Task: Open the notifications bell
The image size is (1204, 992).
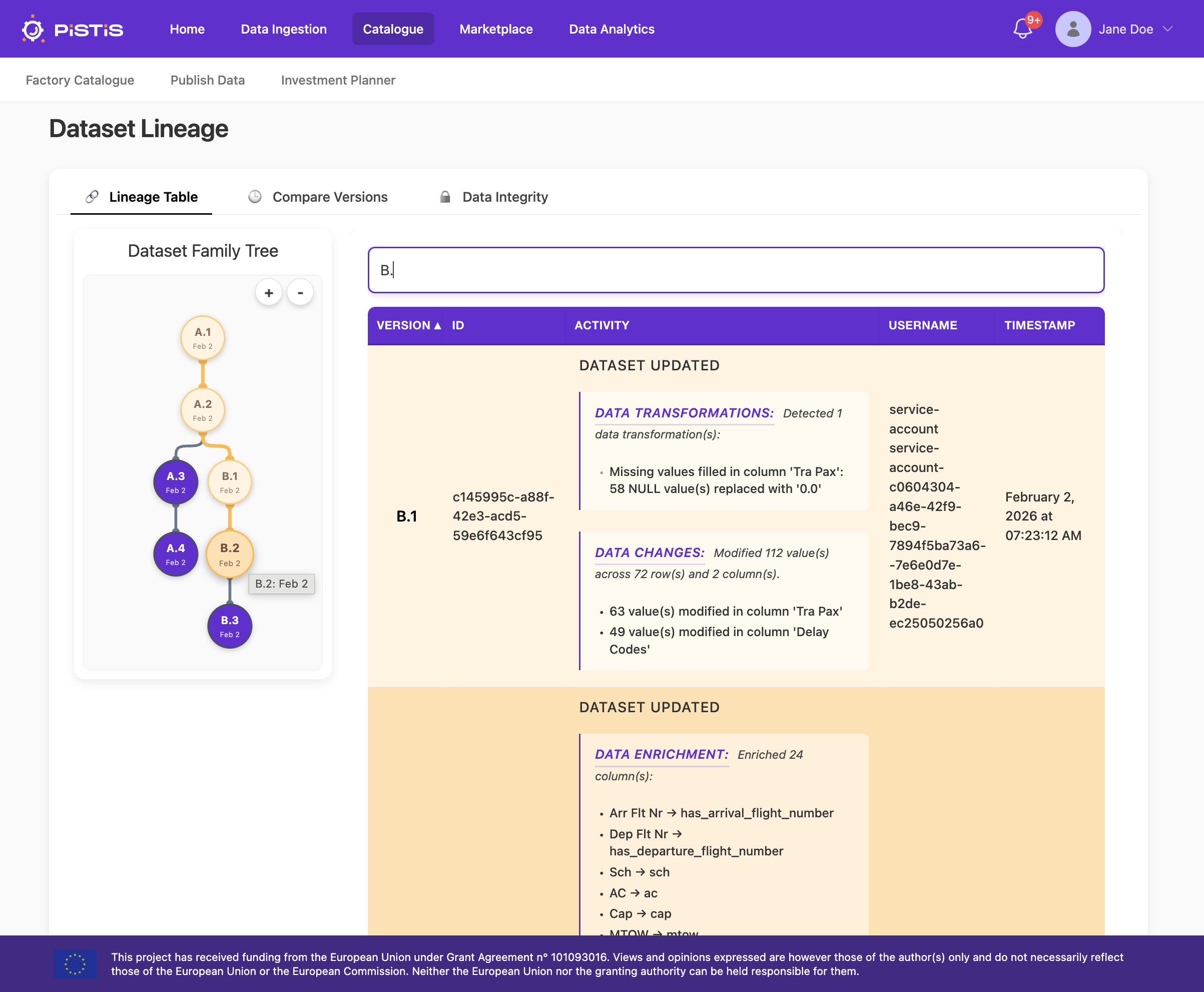Action: click(1022, 29)
